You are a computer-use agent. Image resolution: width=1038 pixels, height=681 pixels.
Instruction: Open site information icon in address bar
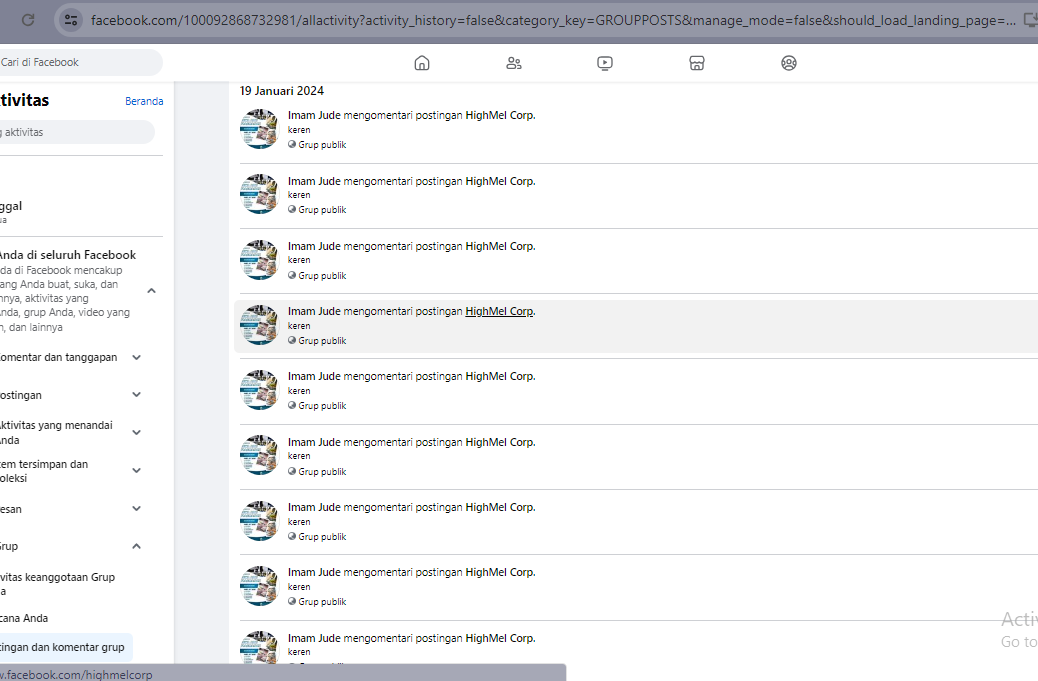point(71,20)
